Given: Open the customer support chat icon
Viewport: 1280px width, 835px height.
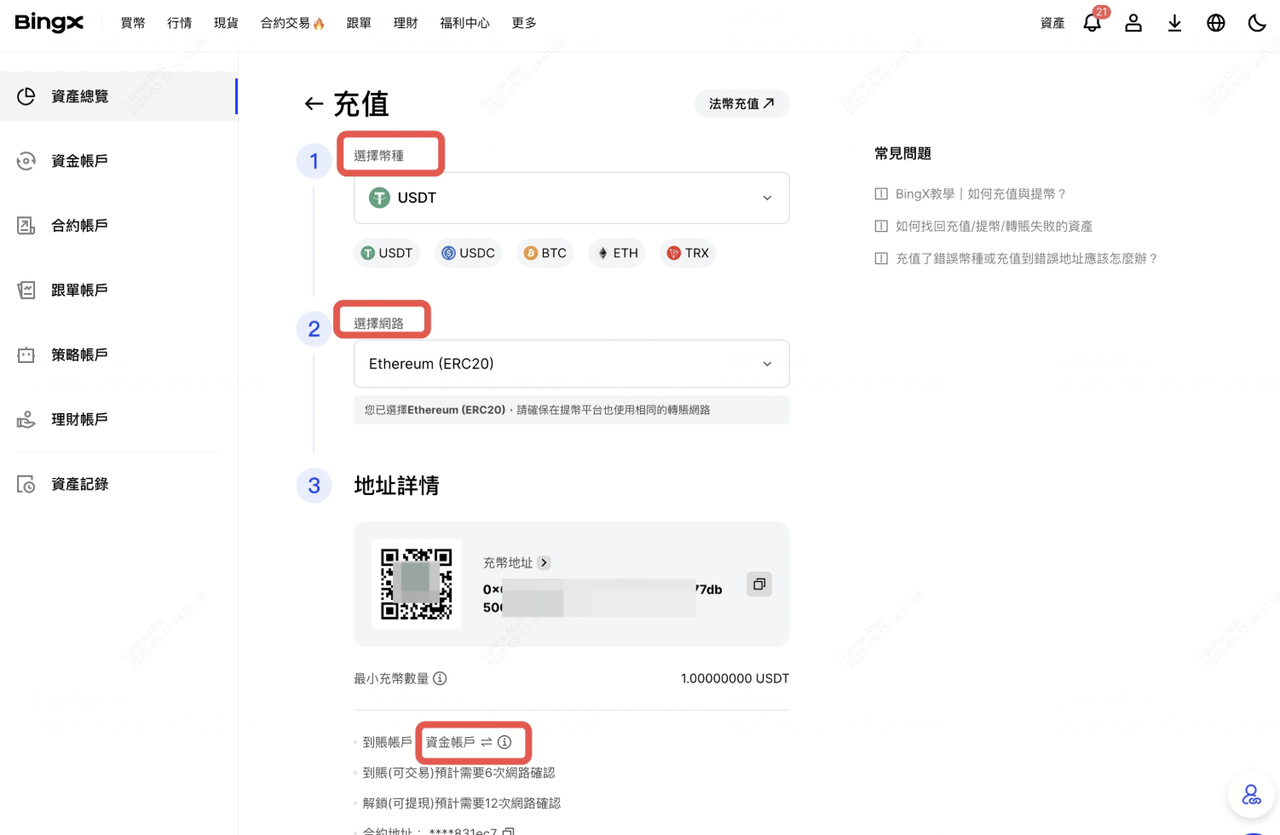Looking at the screenshot, I should tap(1251, 796).
